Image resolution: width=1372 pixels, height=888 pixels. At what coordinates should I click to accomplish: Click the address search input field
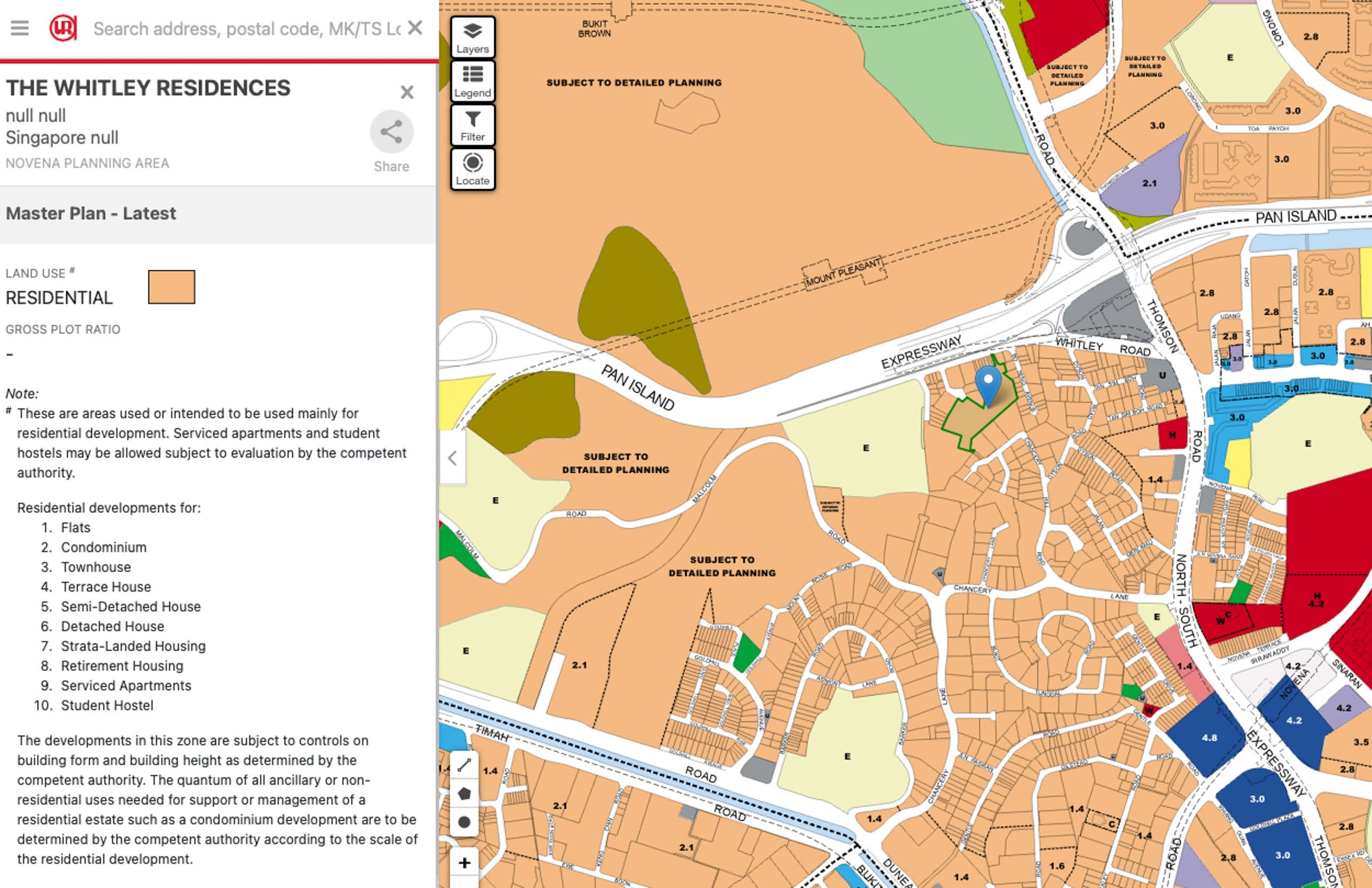pyautogui.click(x=247, y=28)
